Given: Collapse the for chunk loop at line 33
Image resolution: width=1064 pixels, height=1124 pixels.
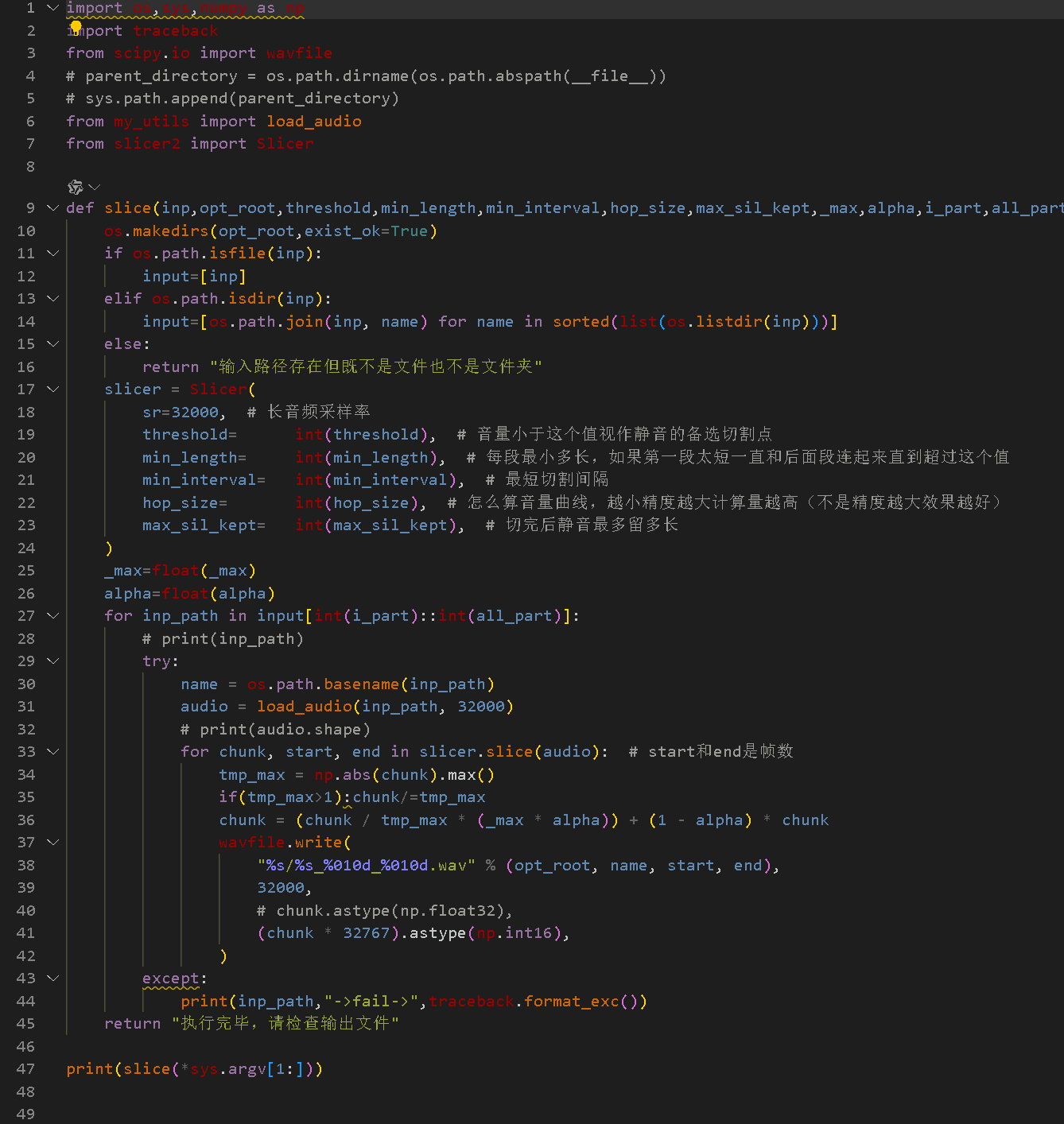Looking at the screenshot, I should [x=52, y=751].
